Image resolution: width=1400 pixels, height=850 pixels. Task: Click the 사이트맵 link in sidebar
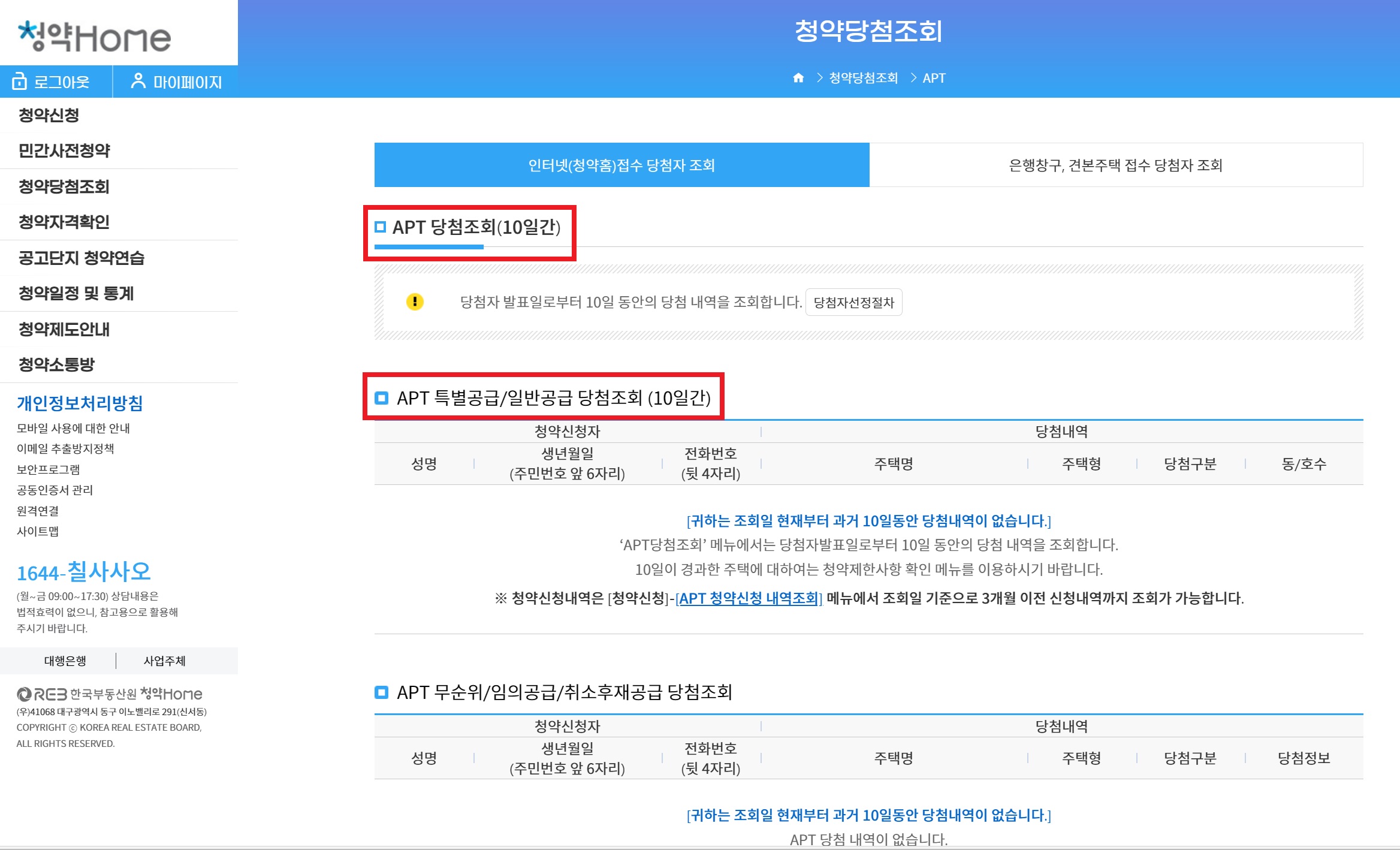coord(38,532)
